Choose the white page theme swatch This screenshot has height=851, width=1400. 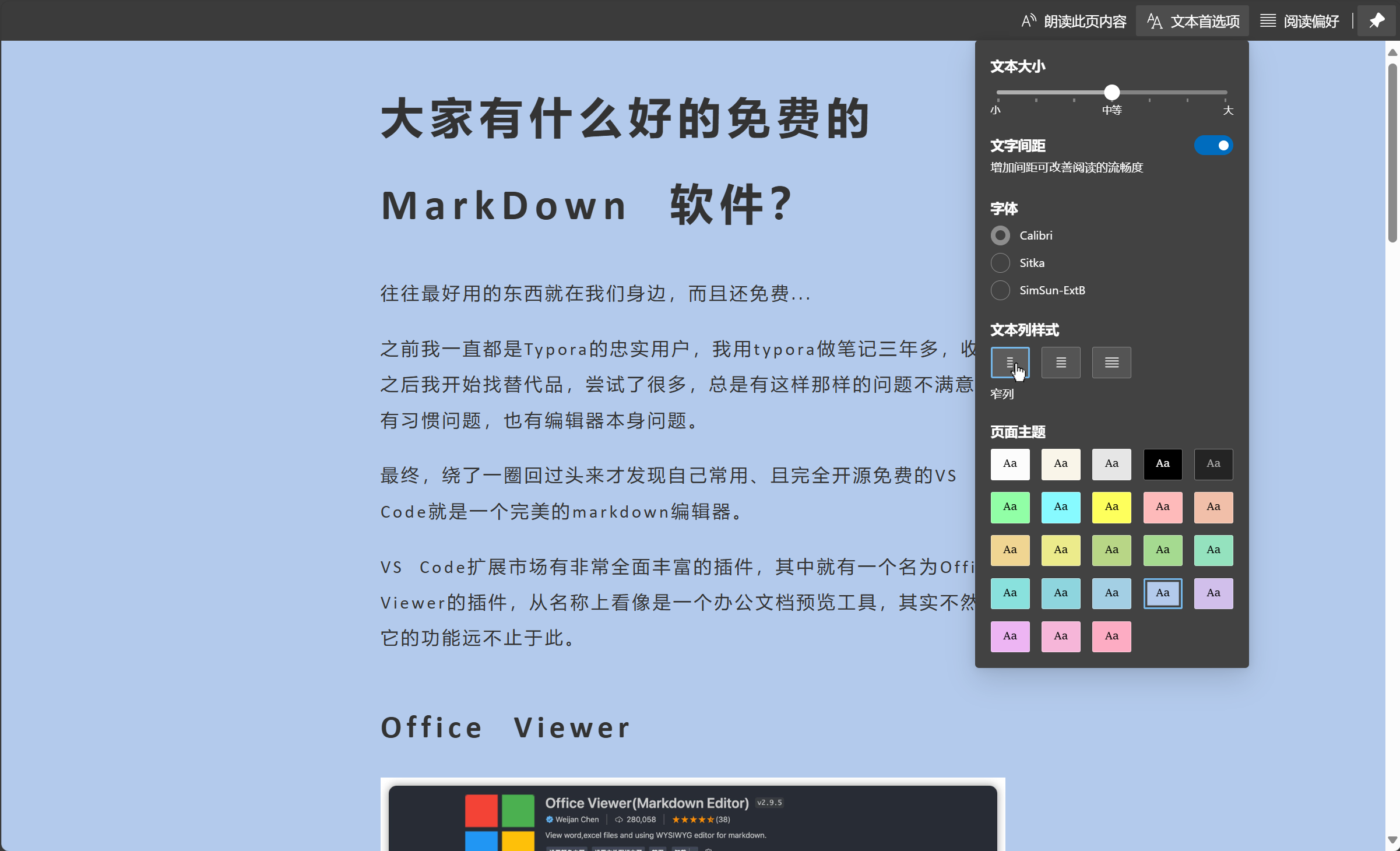click(x=1009, y=464)
